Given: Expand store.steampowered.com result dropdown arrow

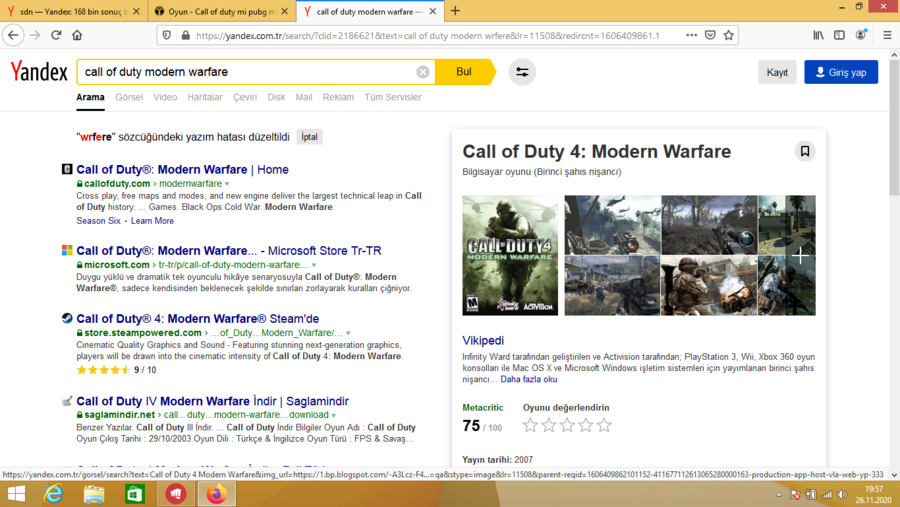Looking at the screenshot, I should click(x=348, y=333).
